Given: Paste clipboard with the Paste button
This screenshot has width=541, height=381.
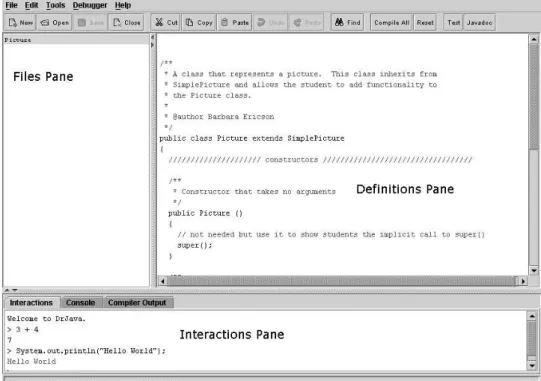Looking at the screenshot, I should pos(235,22).
